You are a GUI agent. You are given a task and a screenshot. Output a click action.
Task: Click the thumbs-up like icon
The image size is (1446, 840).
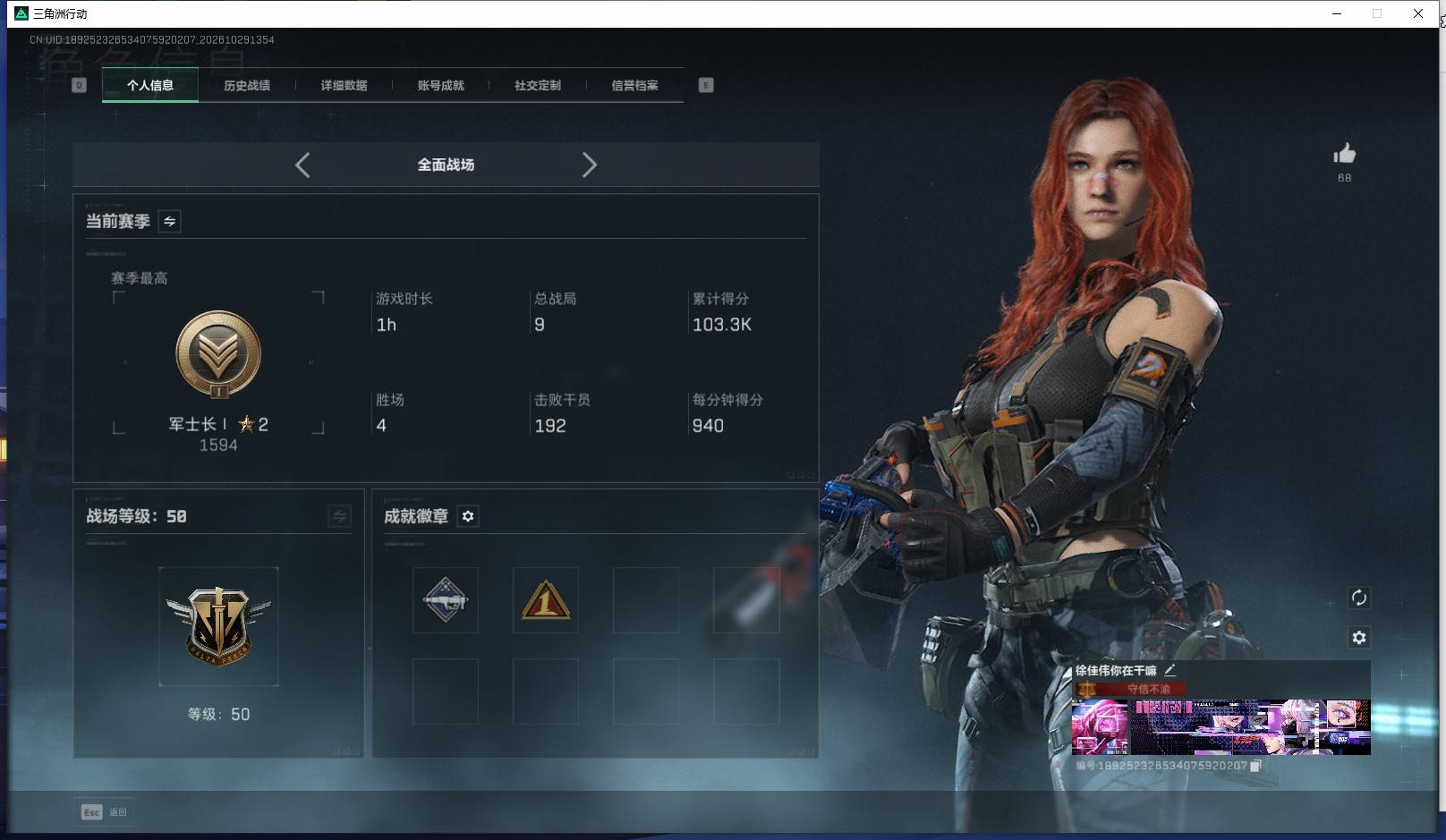(1344, 154)
